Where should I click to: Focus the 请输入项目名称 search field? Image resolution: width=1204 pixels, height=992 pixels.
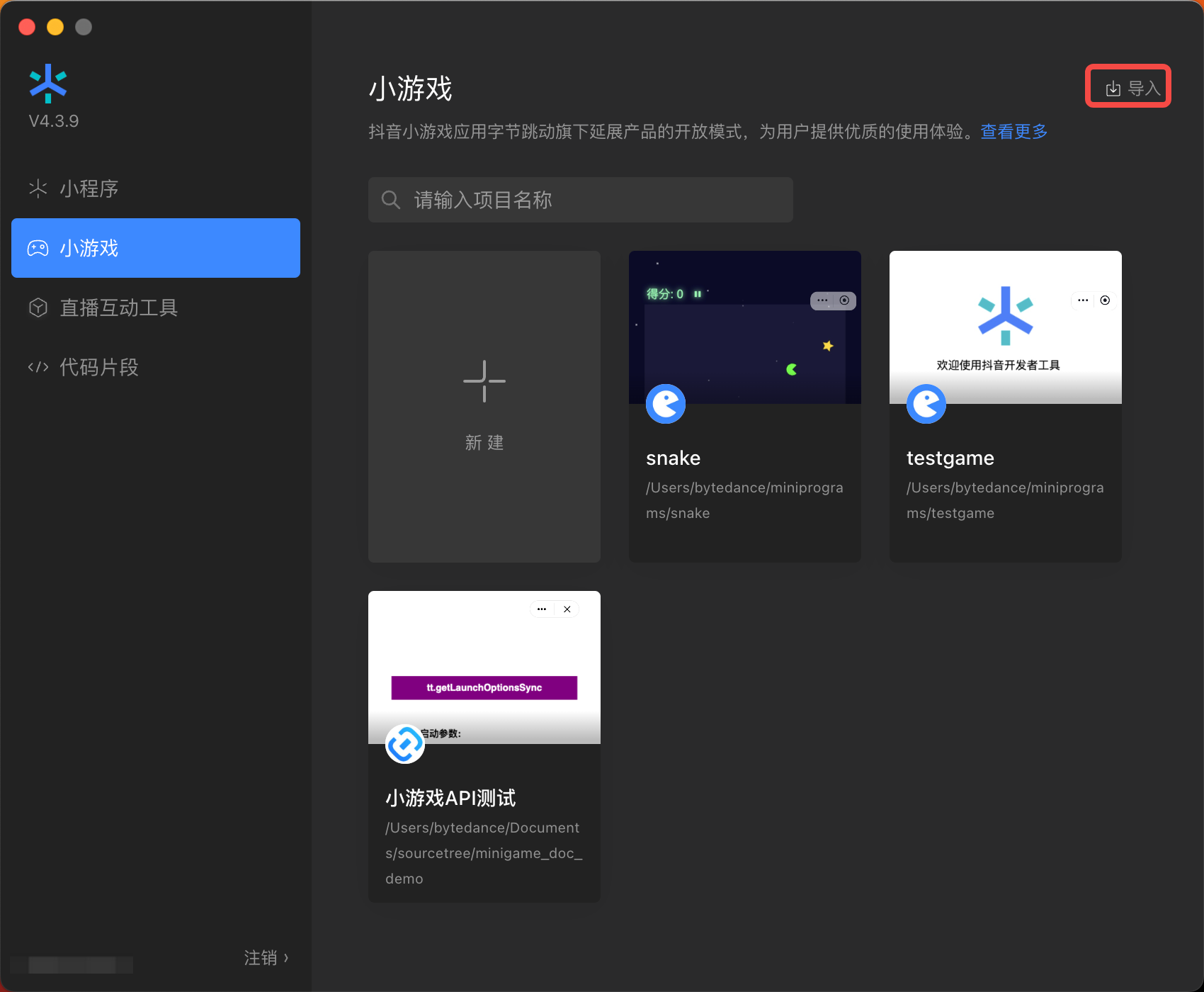581,200
